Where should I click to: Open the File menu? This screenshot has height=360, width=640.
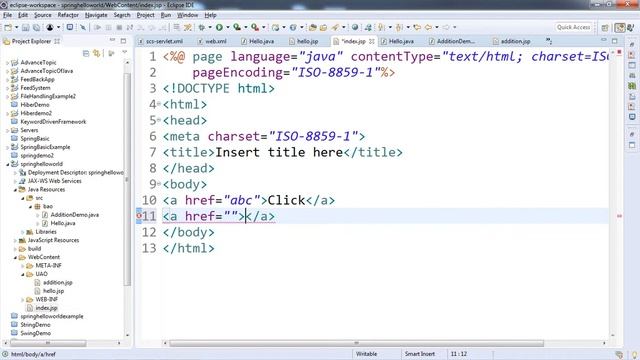tap(7, 15)
